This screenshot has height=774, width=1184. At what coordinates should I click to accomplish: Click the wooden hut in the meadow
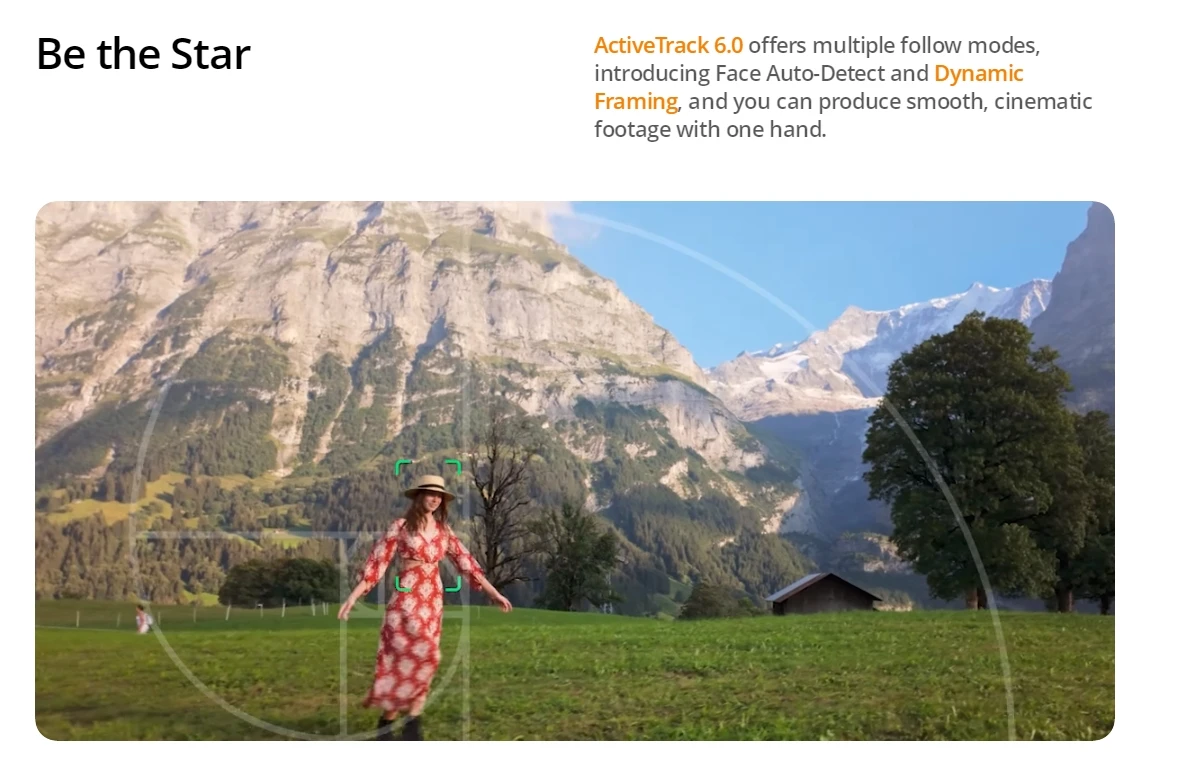822,593
